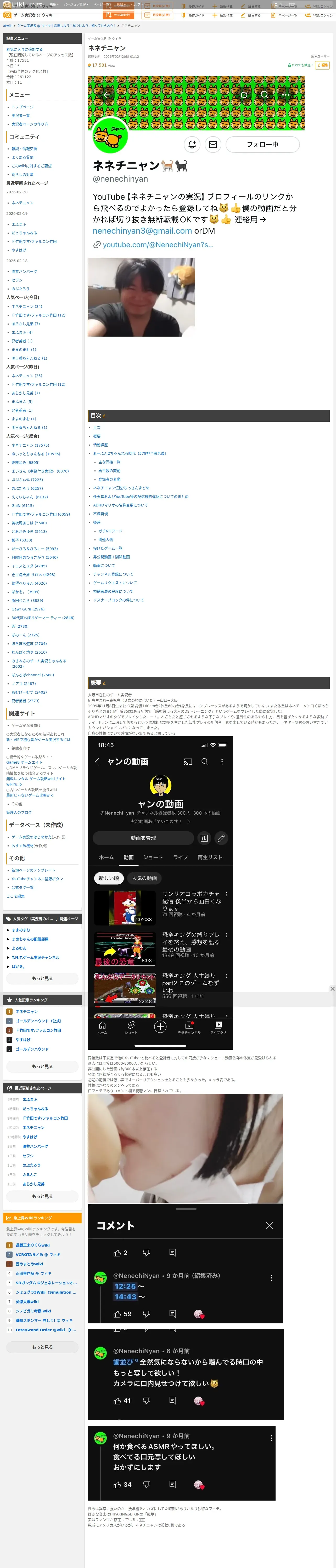Open three-dot menu on Twitter banner
This screenshot has height=1568, width=336.
click(x=285, y=95)
